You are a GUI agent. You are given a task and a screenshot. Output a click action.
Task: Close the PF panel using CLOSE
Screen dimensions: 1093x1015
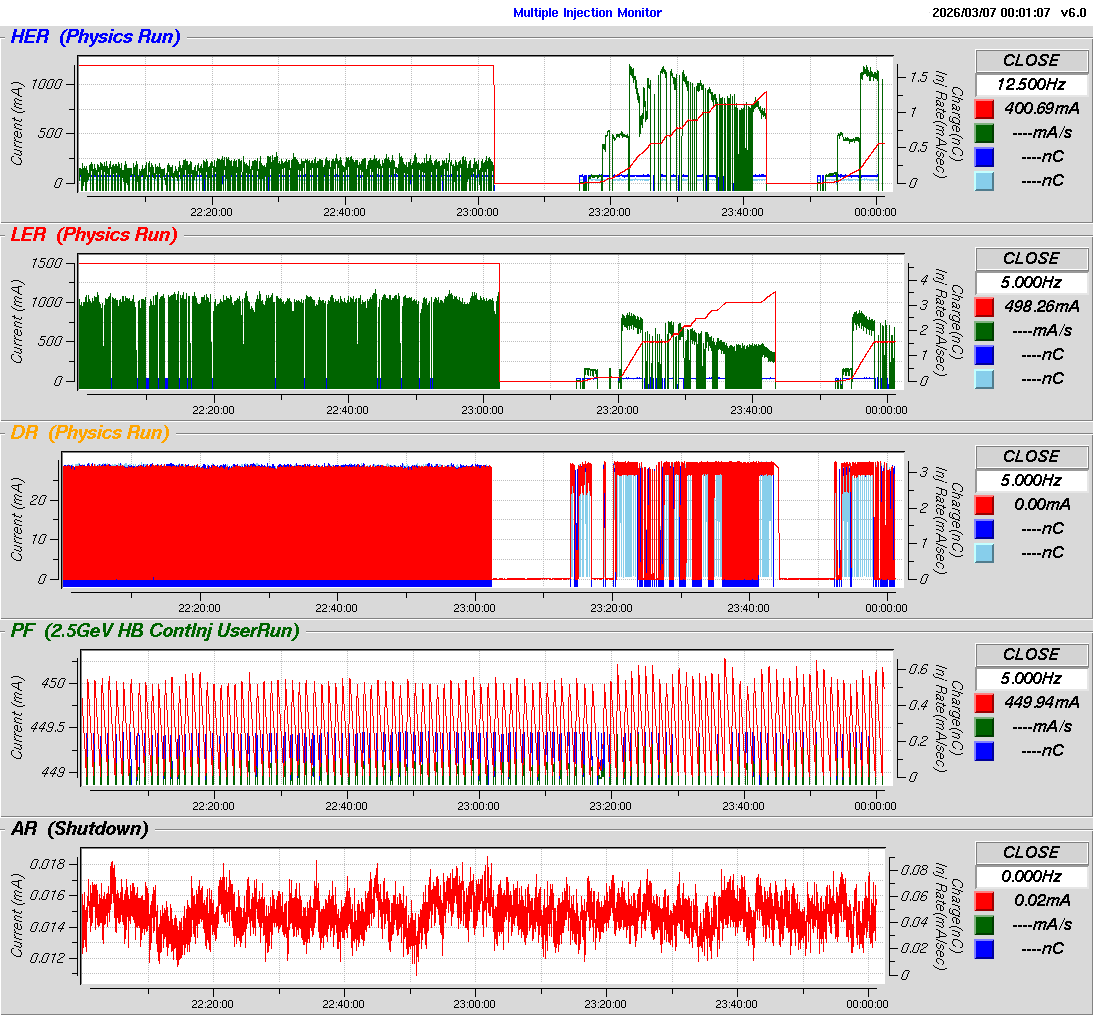tap(1031, 654)
